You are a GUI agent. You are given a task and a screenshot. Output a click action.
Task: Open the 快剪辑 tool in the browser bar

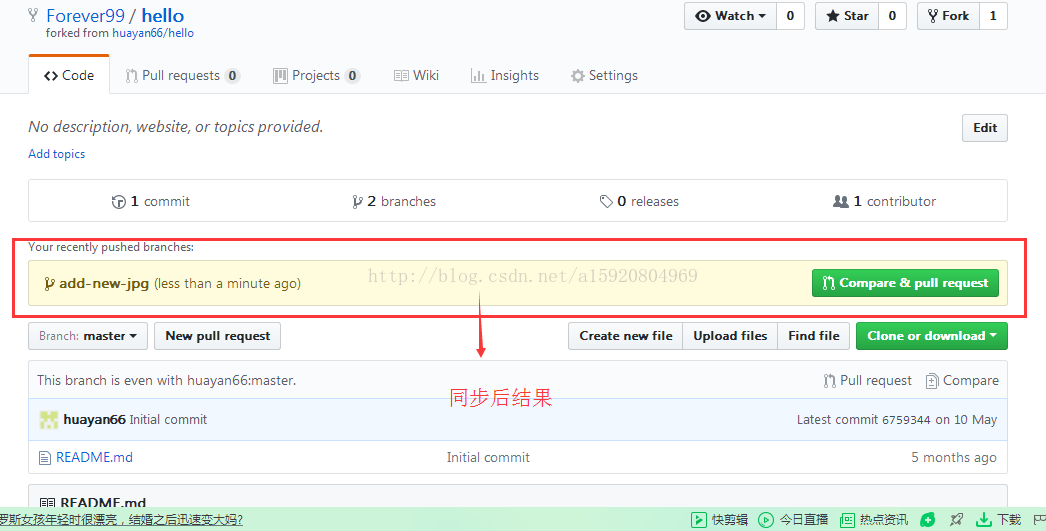(719, 520)
